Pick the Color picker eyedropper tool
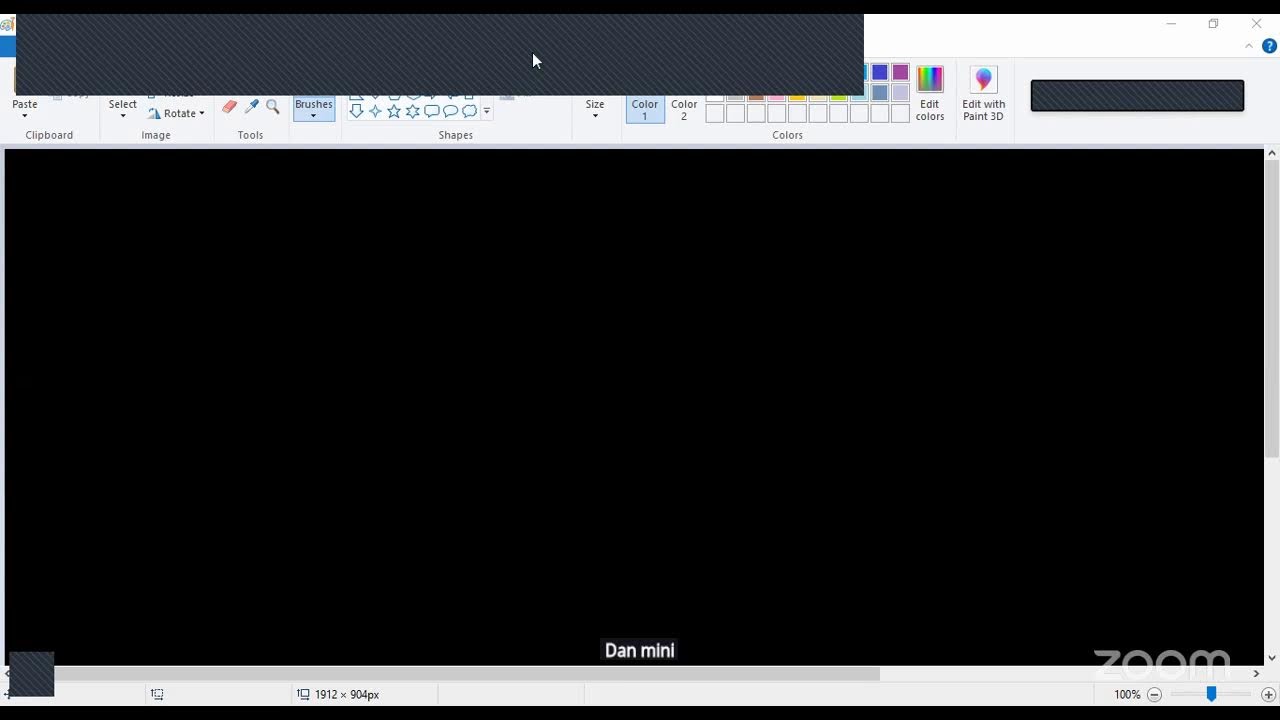Image resolution: width=1280 pixels, height=720 pixels. (x=251, y=107)
